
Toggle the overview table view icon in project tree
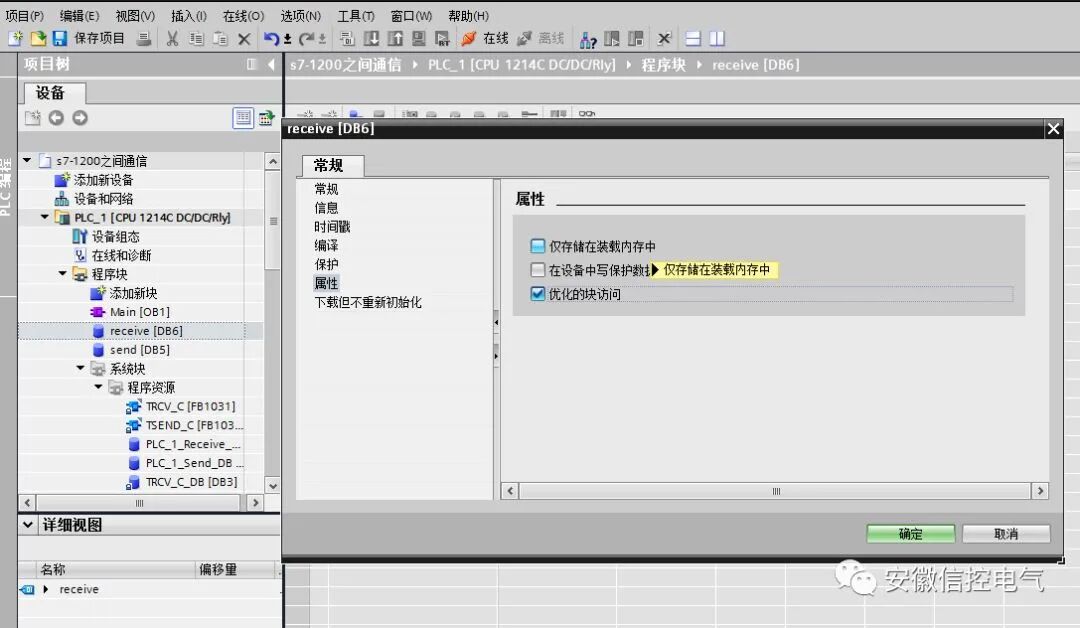click(243, 118)
